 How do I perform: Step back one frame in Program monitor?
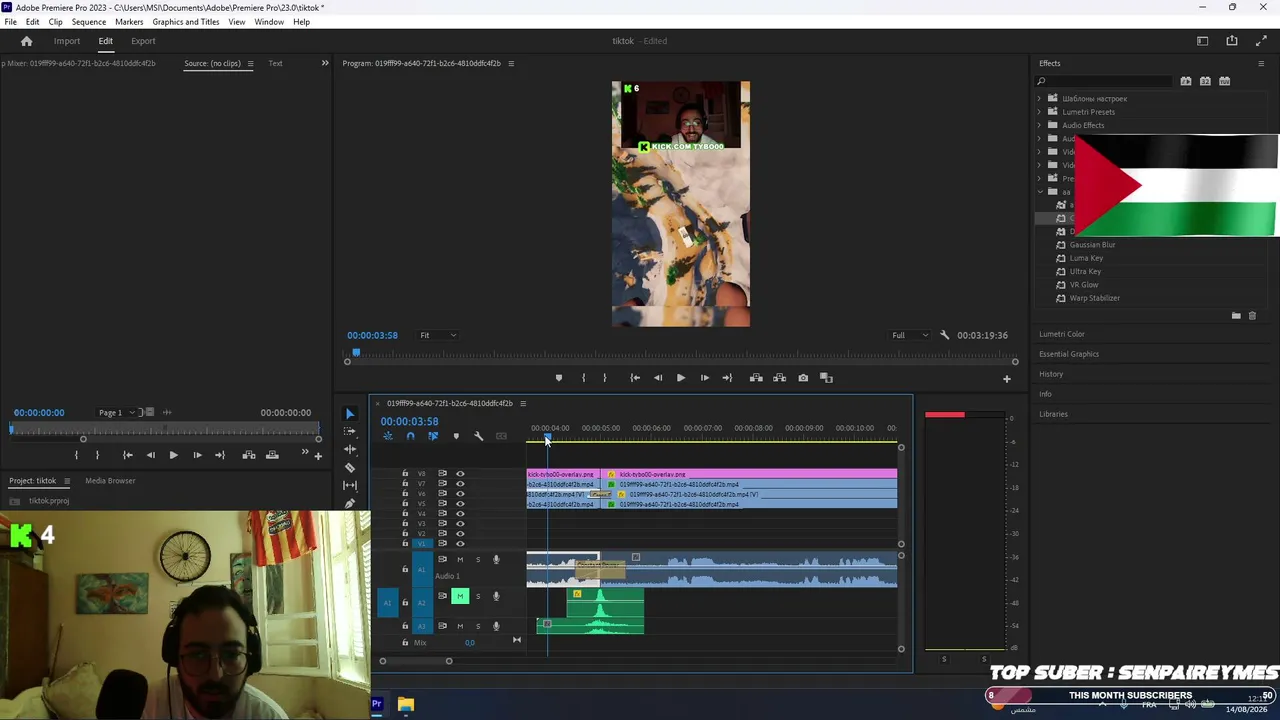pos(658,378)
